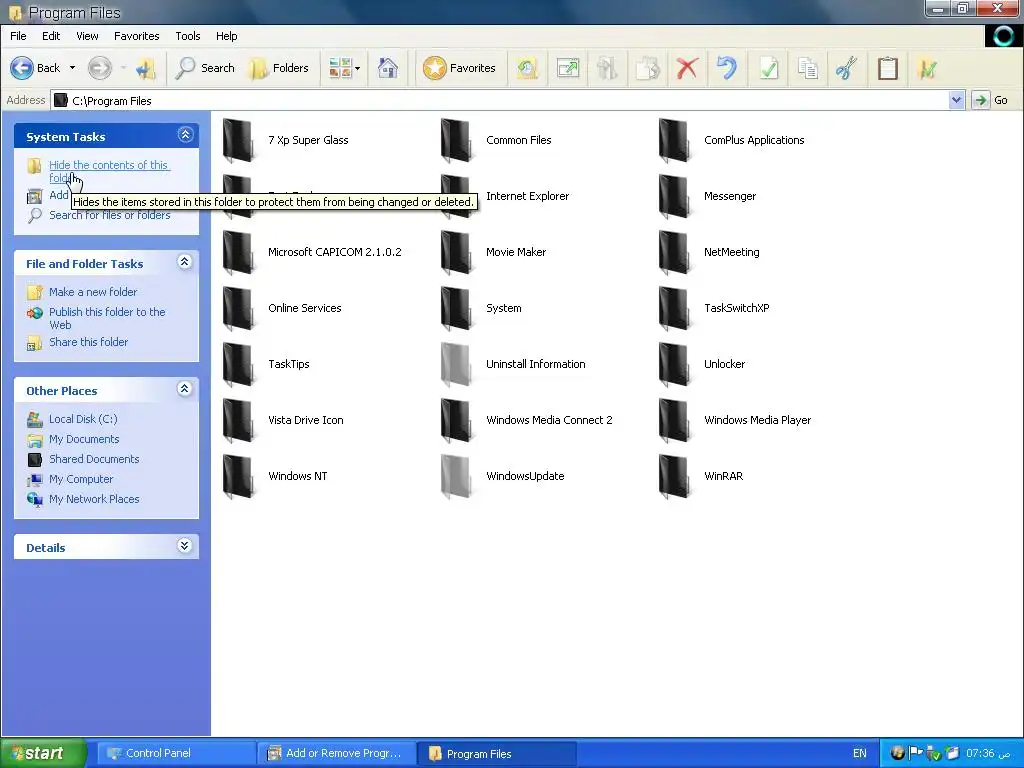Click the window-with-arrow icon beside History

coord(568,68)
